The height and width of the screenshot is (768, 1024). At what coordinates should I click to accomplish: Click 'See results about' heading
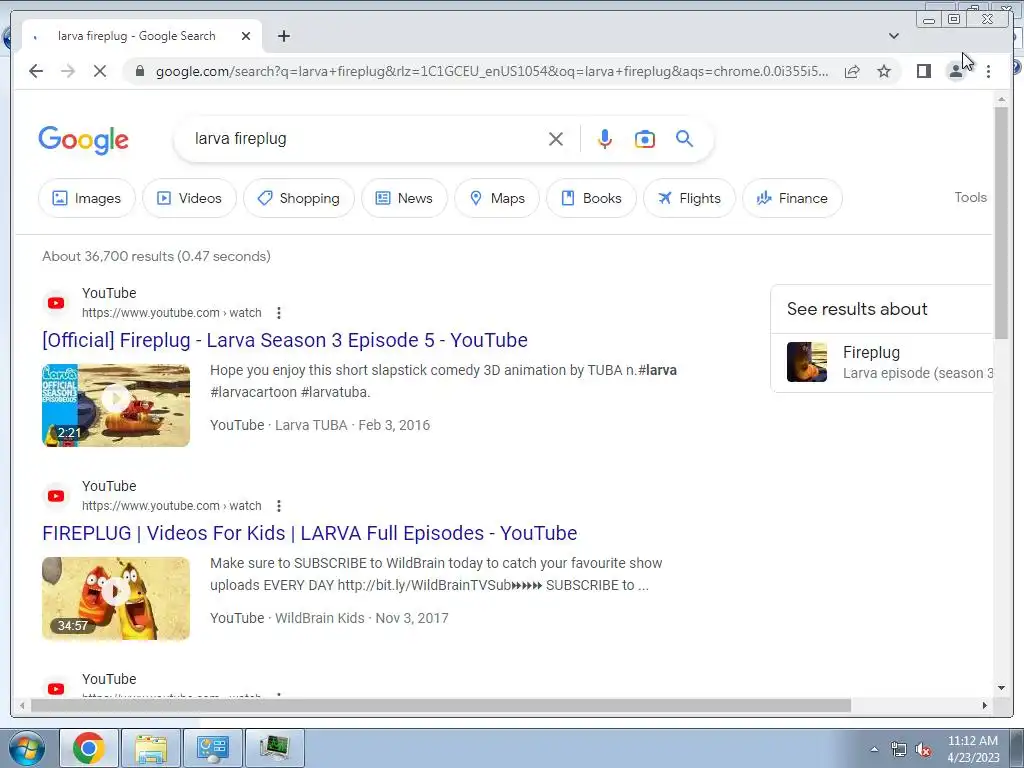[x=857, y=309]
